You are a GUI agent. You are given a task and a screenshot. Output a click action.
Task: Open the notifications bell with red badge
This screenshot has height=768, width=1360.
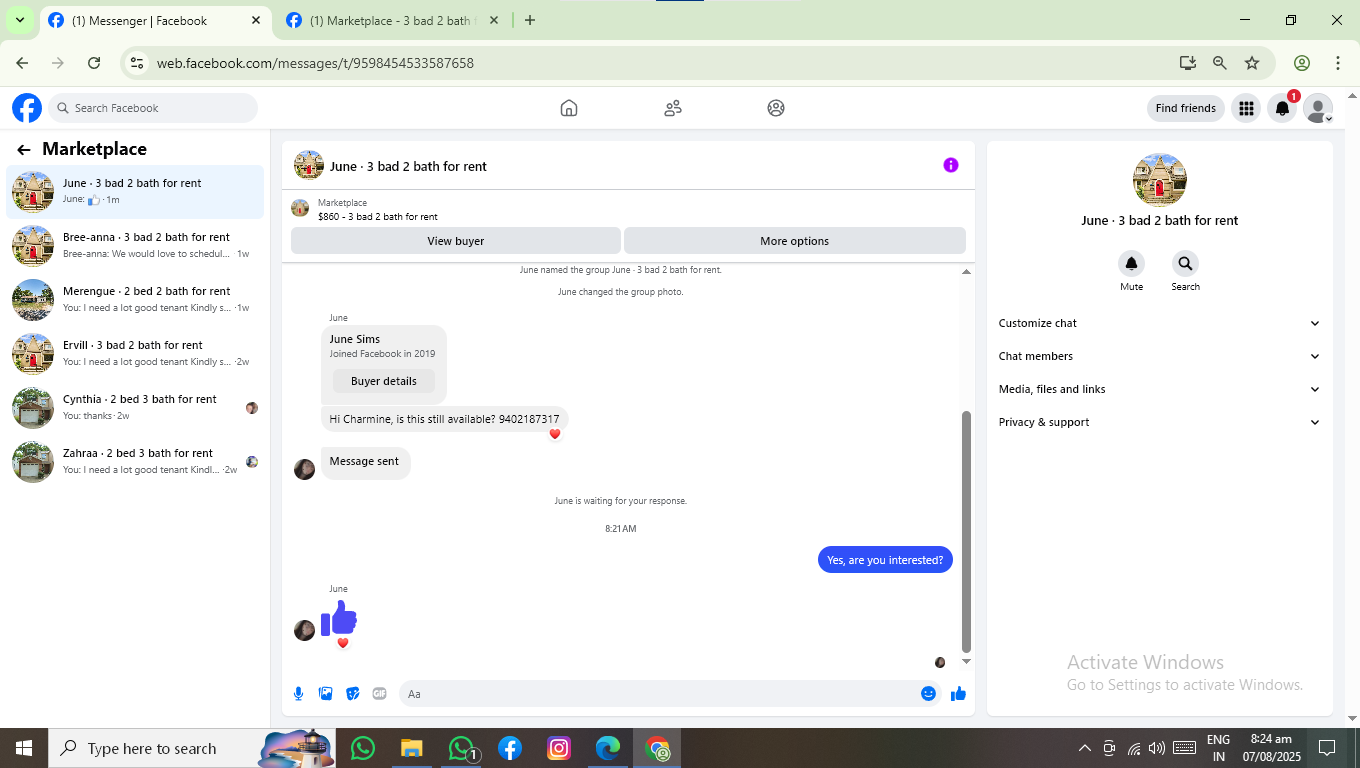[x=1283, y=108]
